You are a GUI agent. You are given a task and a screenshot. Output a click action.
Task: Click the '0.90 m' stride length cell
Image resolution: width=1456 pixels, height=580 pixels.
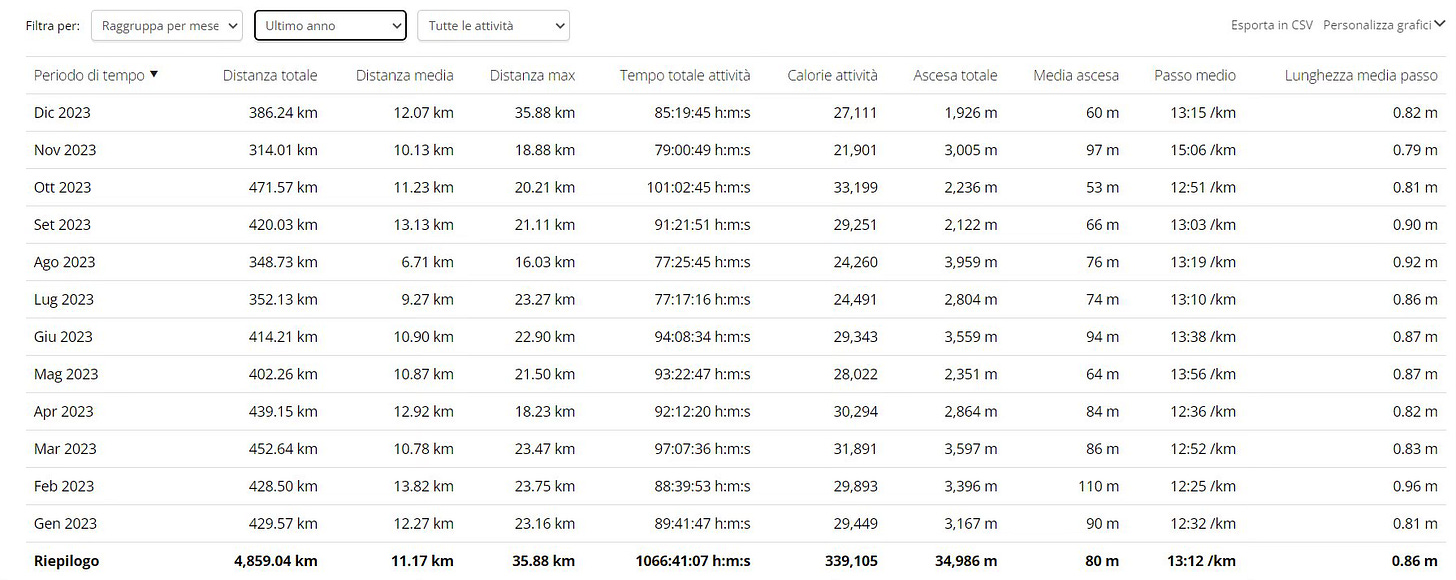[1415, 225]
